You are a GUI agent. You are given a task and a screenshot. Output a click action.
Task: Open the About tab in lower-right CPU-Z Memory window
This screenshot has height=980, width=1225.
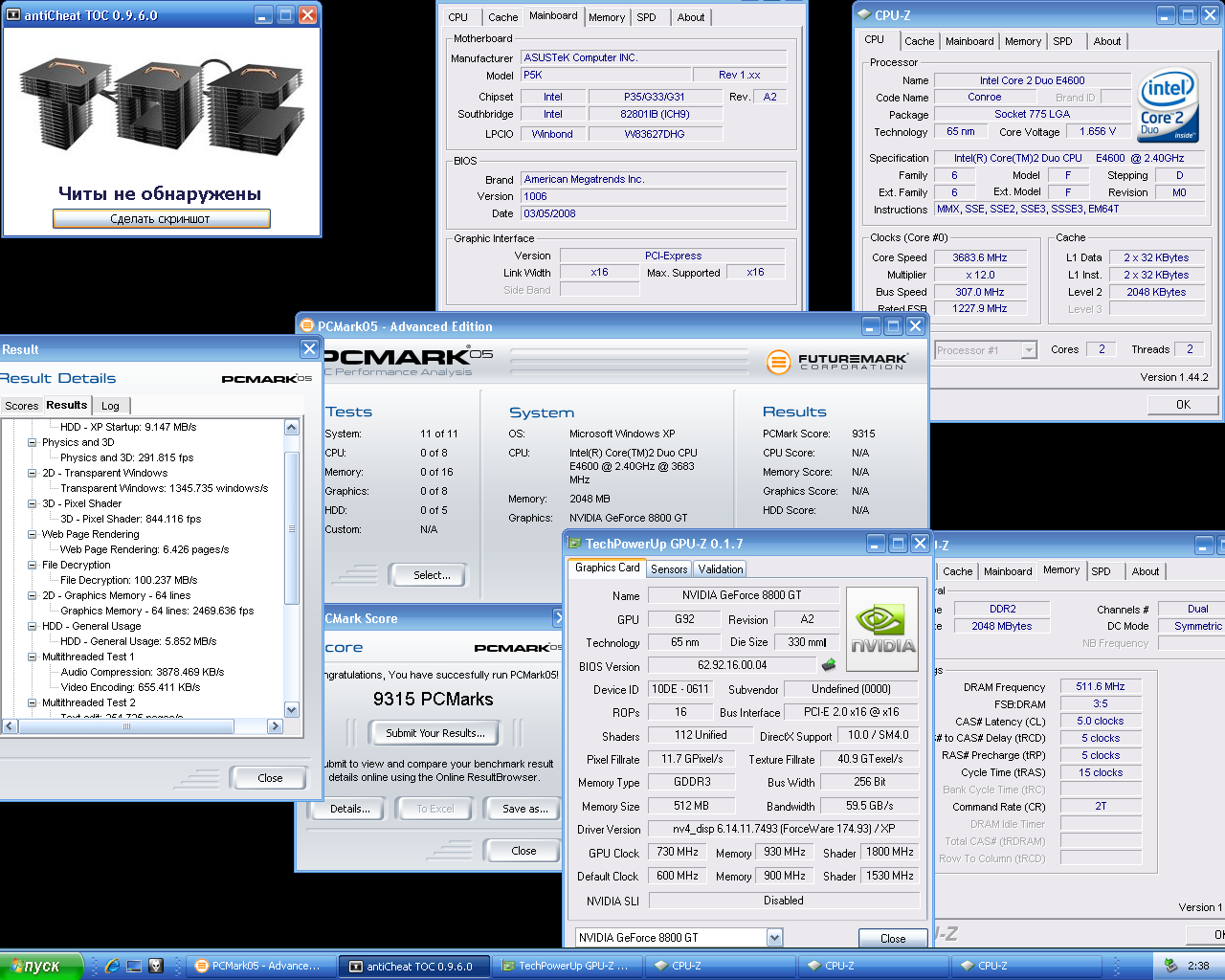(1145, 571)
